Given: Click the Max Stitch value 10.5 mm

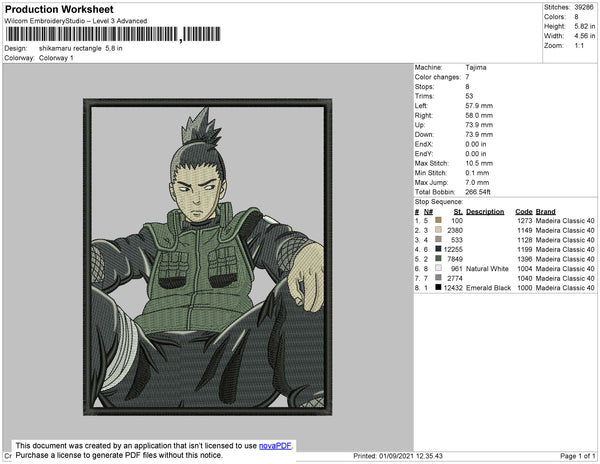Looking at the screenshot, I should click(x=479, y=163).
